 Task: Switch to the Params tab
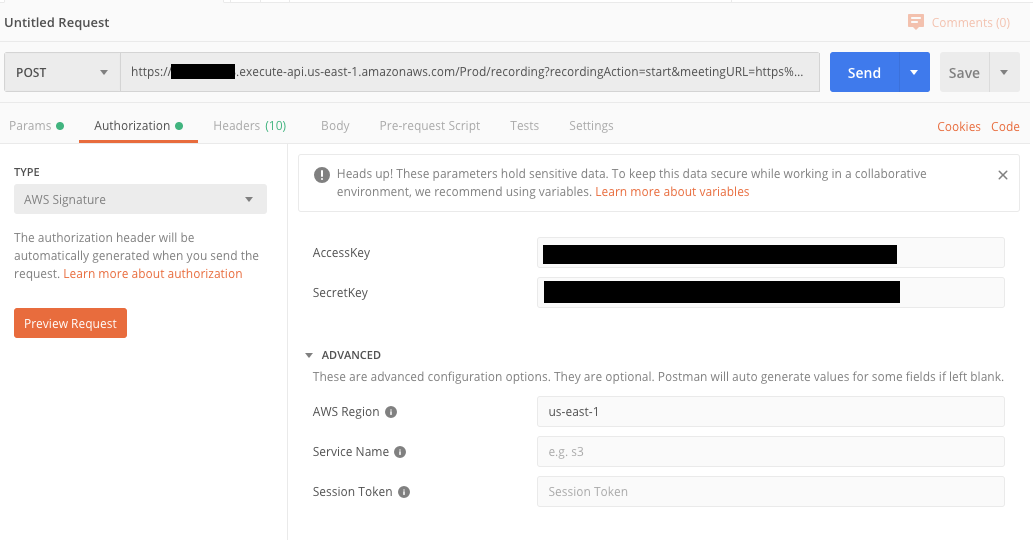pyautogui.click(x=36, y=126)
